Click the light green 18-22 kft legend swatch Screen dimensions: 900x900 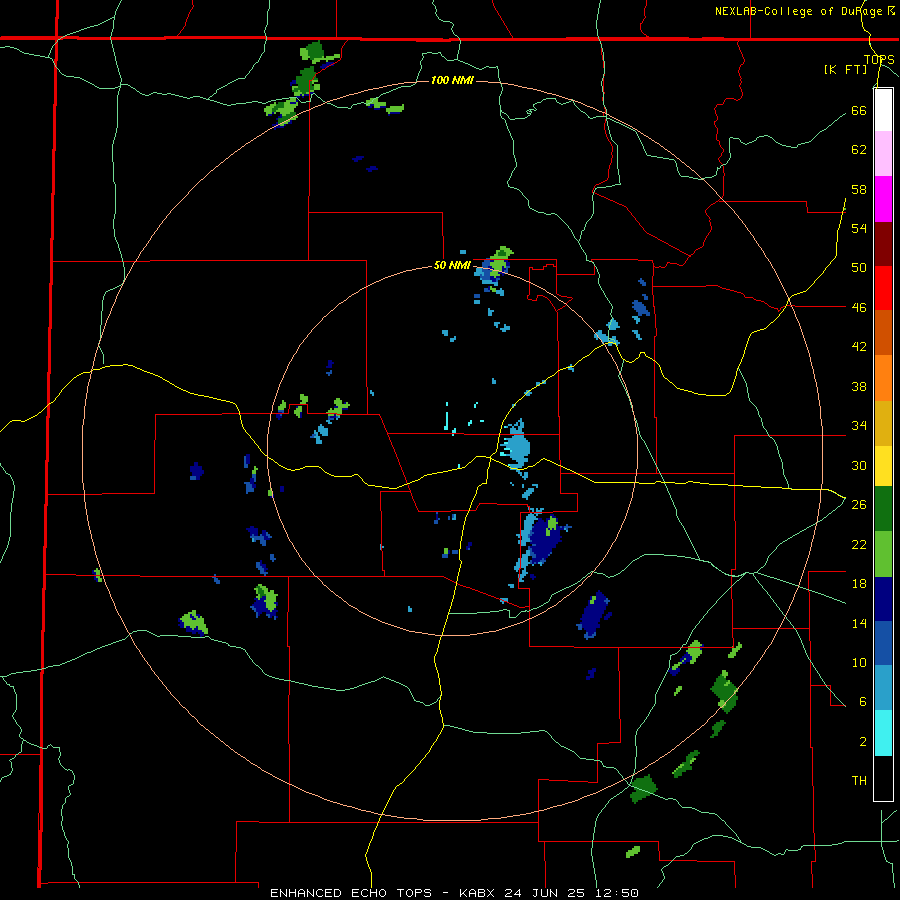coord(883,554)
